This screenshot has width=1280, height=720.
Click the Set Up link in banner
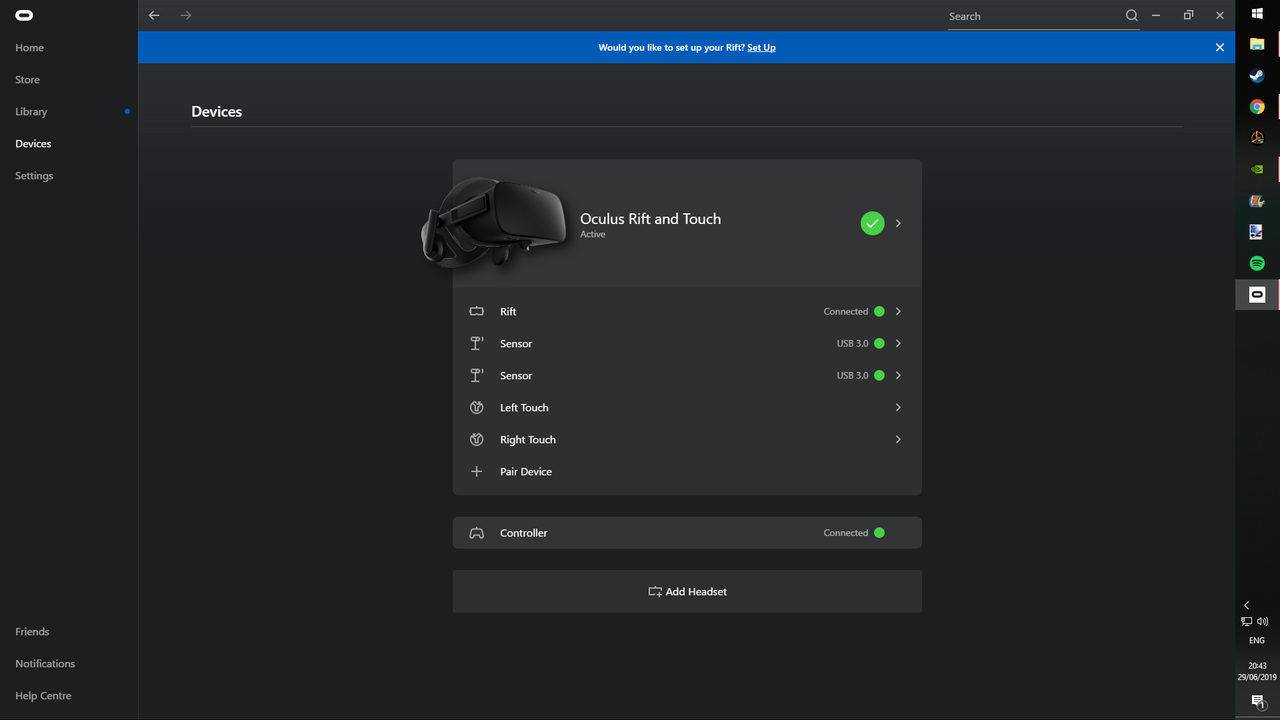coord(761,47)
